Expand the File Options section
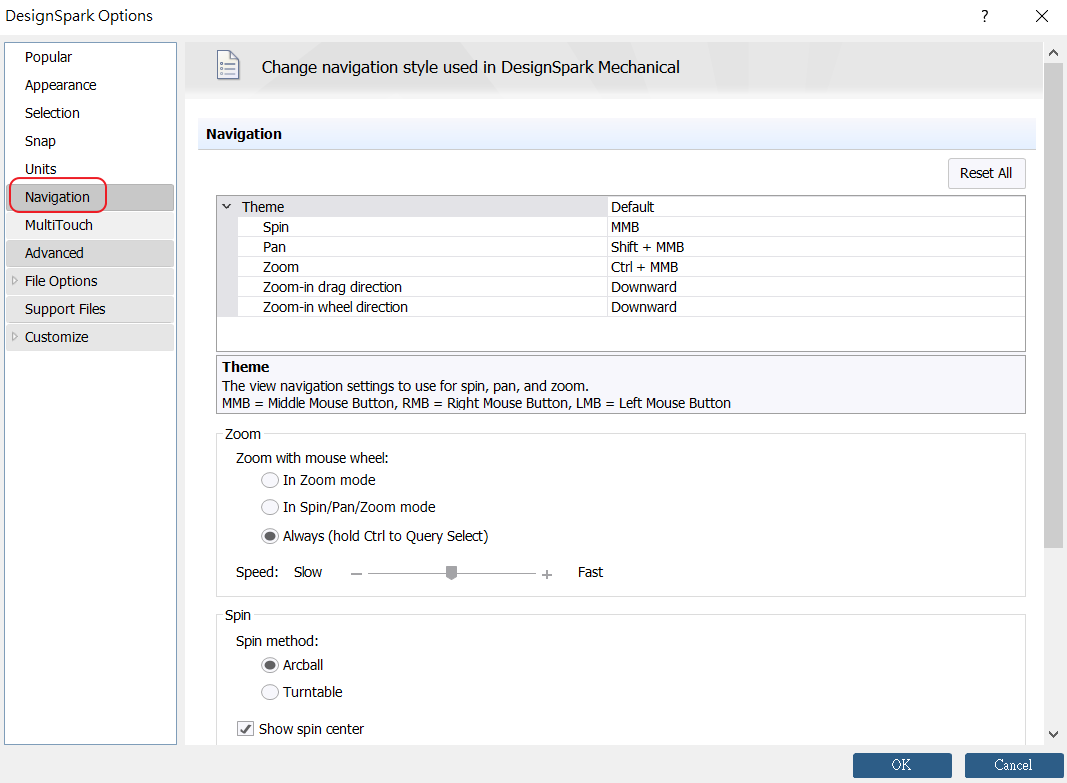Viewport: 1067px width, 783px height. tap(15, 280)
